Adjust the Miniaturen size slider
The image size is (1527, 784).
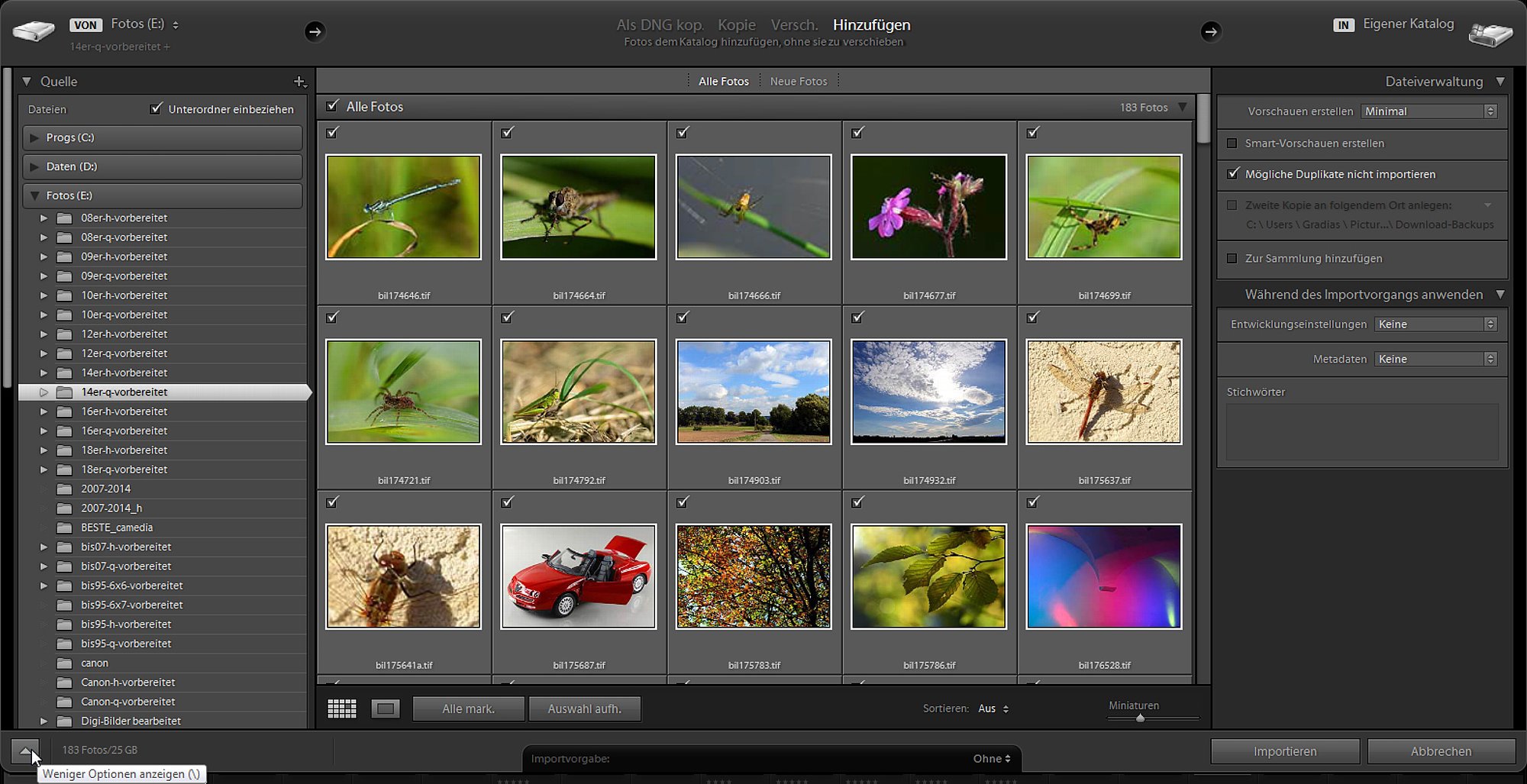1140,718
